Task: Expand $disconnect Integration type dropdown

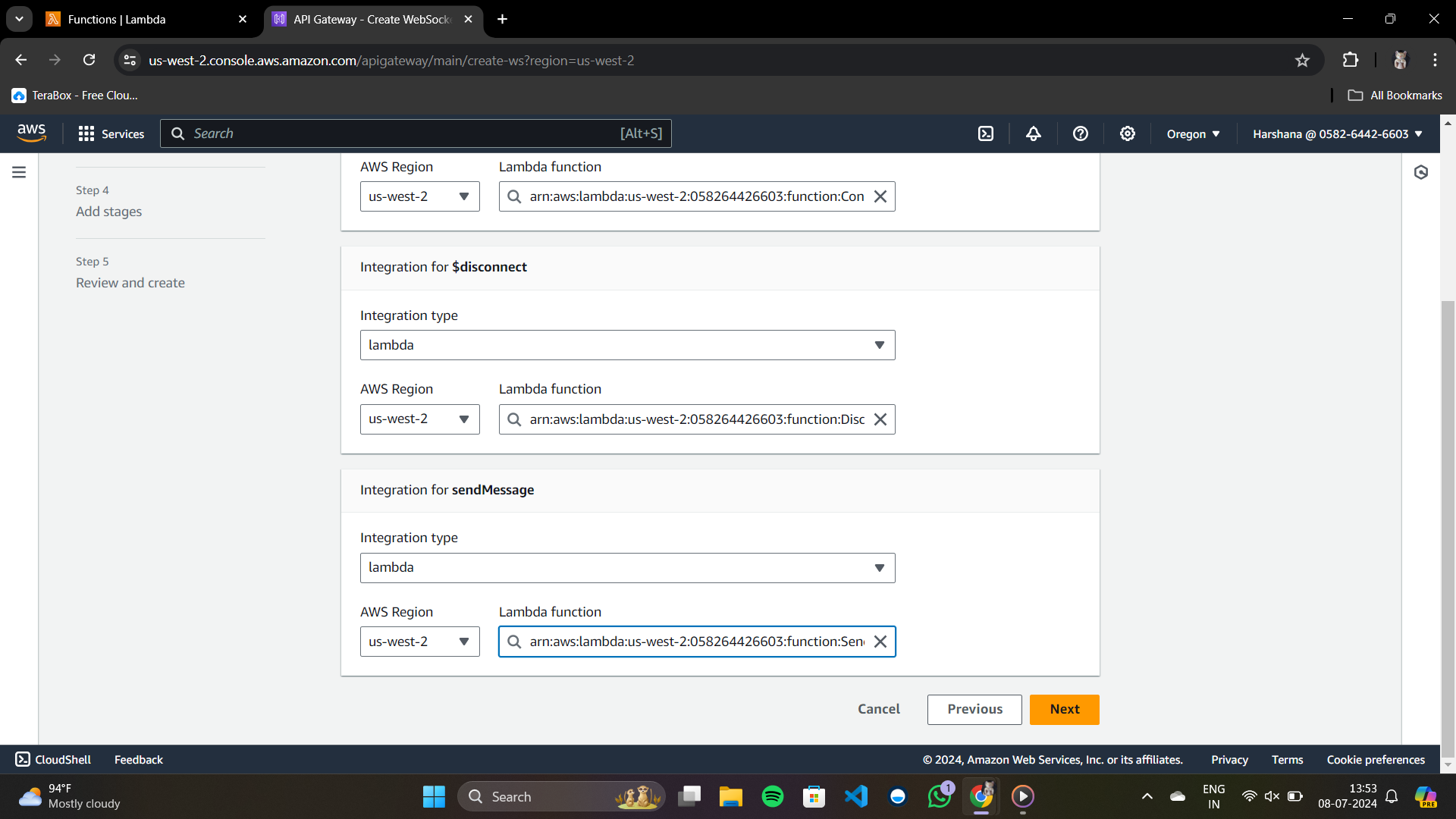Action: pyautogui.click(x=627, y=345)
